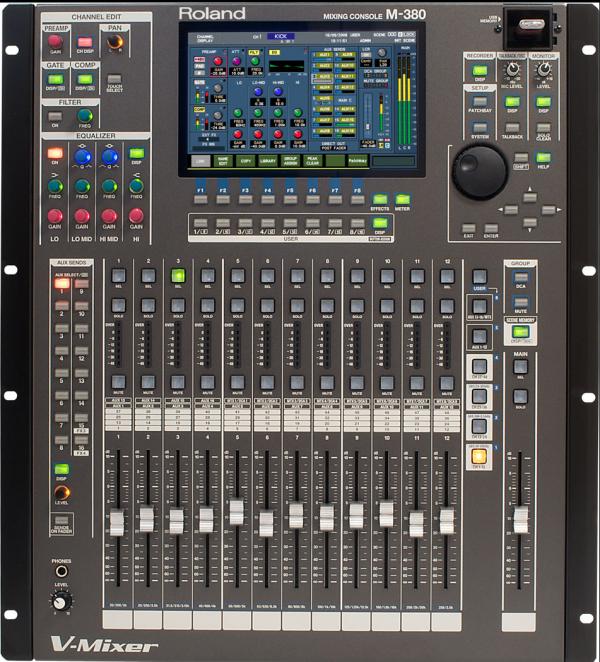Grab the MAIN fader

pyautogui.click(x=520, y=520)
